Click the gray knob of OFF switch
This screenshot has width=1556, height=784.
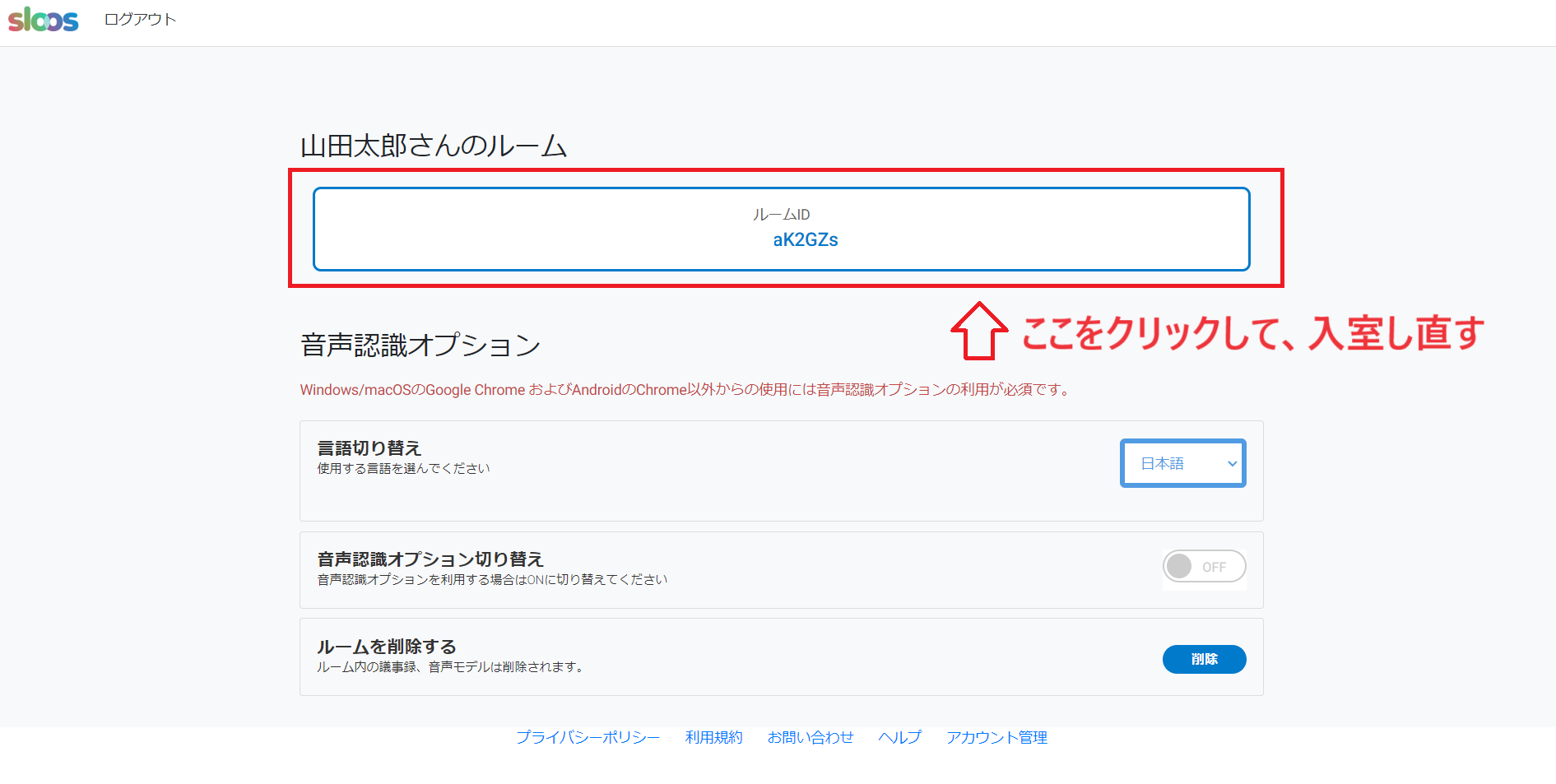click(1180, 567)
